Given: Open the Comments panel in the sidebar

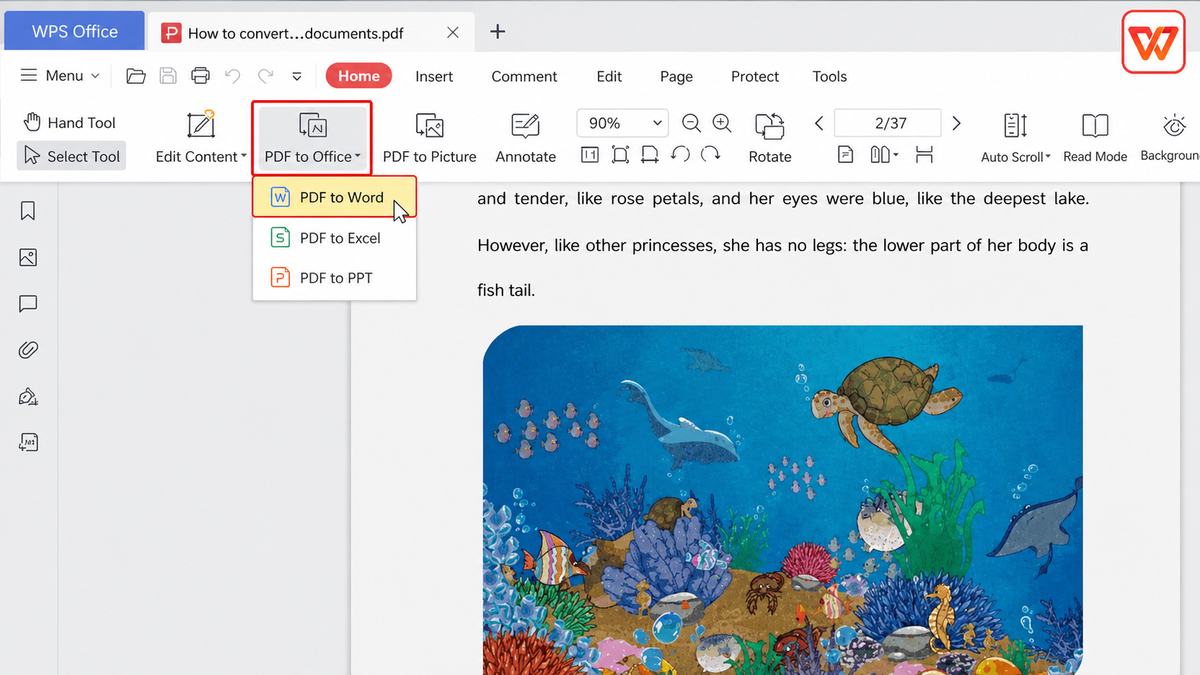Looking at the screenshot, I should point(28,304).
